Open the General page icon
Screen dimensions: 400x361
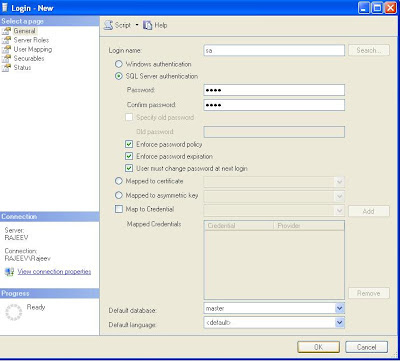[6, 31]
